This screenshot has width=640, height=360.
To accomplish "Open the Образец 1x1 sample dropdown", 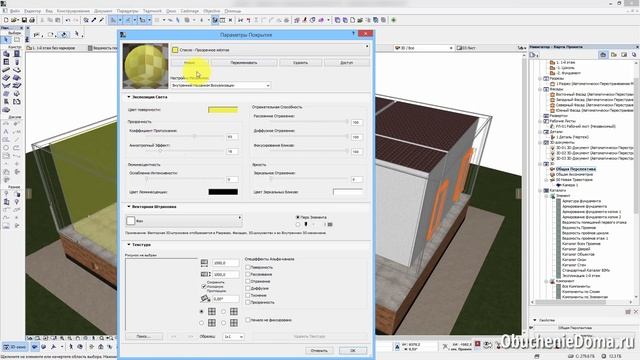I will click(x=233, y=337).
